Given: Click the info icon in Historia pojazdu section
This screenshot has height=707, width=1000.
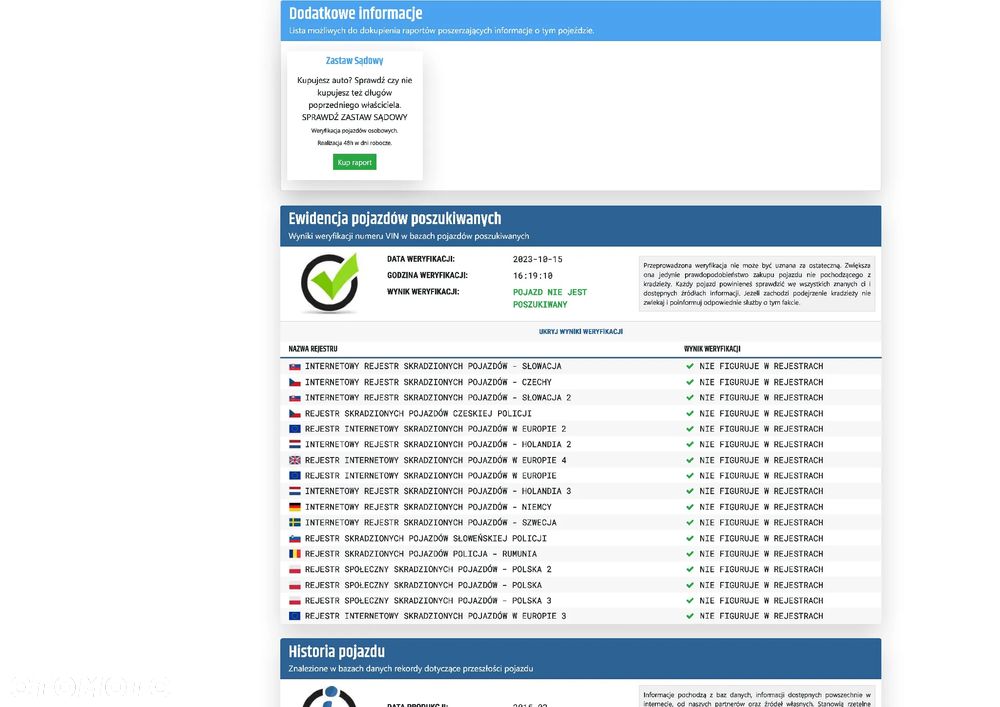Looking at the screenshot, I should click(x=330, y=697).
